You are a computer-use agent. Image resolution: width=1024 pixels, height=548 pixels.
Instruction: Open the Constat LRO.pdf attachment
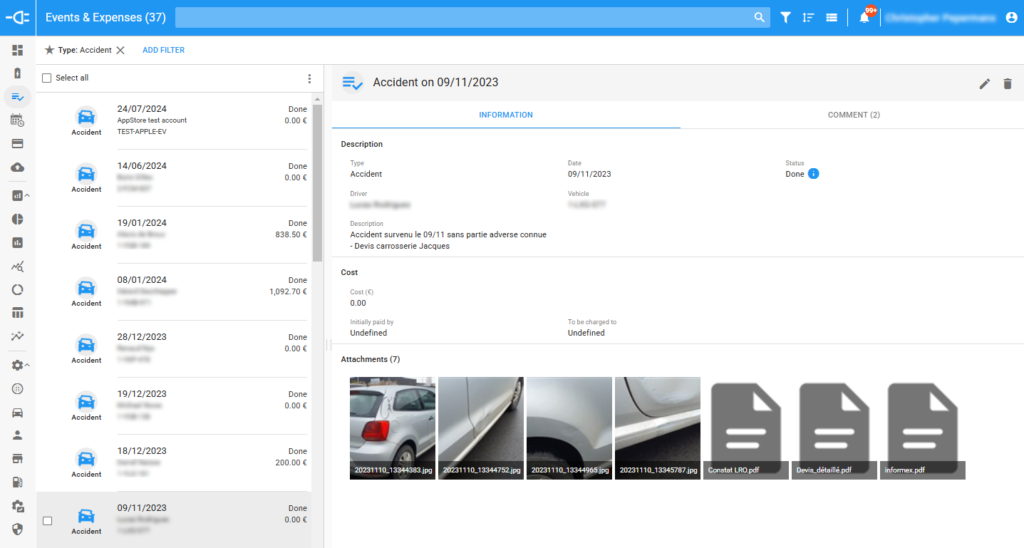746,428
